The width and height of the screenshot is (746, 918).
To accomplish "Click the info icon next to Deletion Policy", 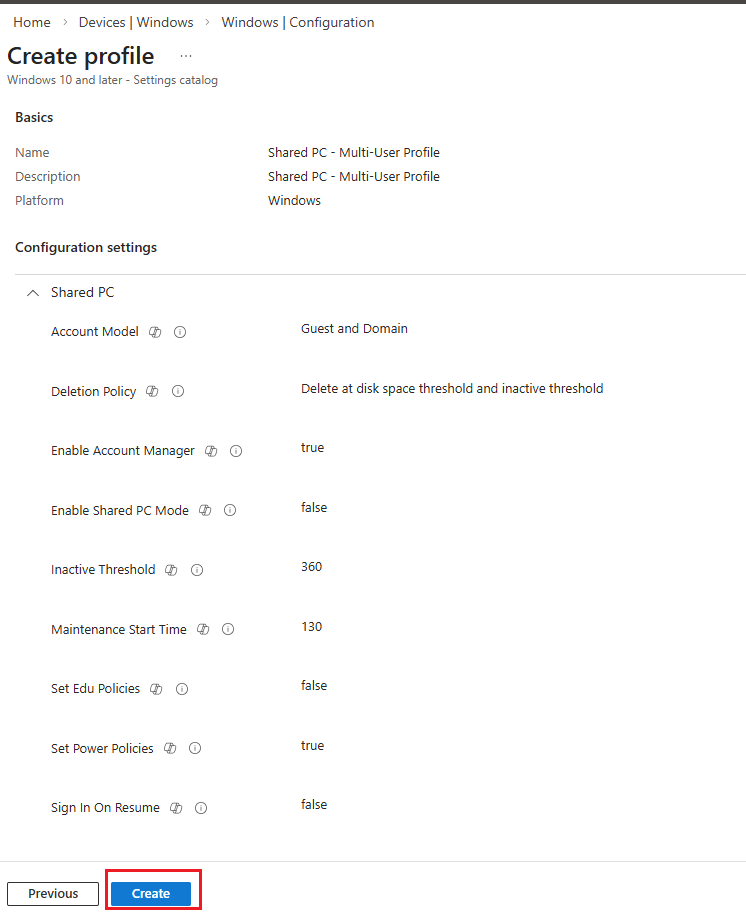I will (x=178, y=392).
